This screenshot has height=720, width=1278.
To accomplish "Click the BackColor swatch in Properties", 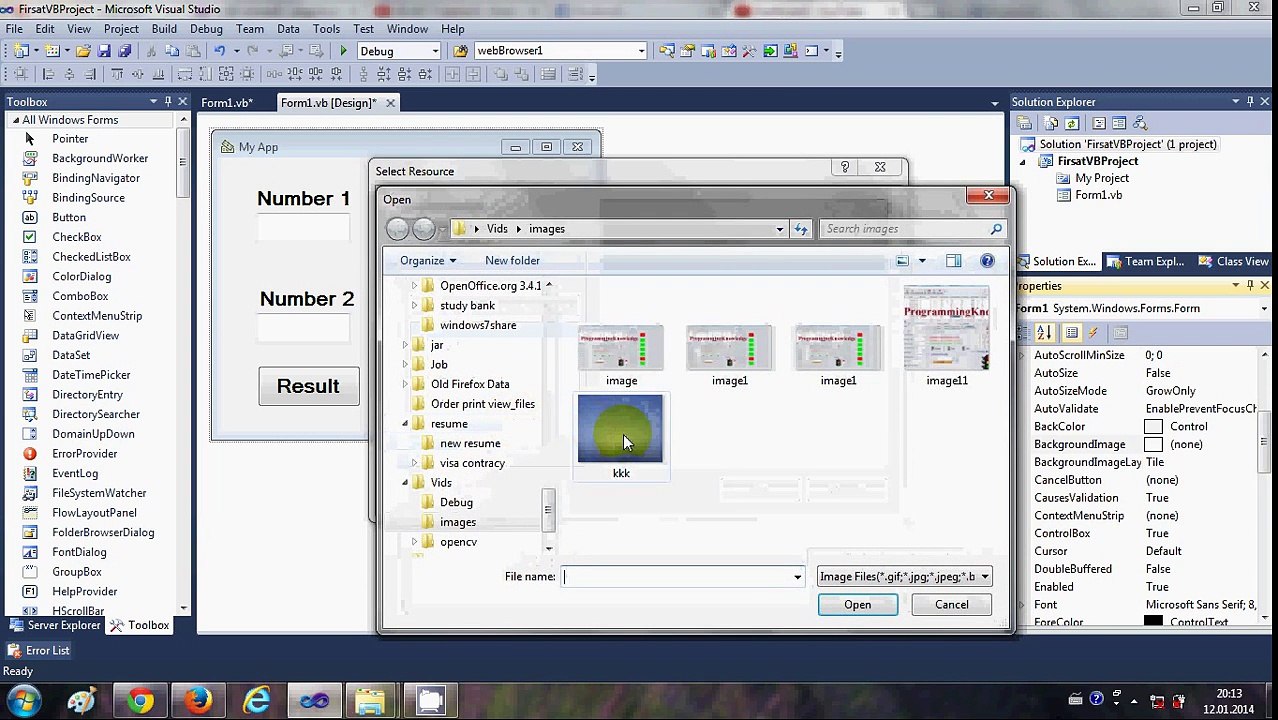I will pos(1153,427).
